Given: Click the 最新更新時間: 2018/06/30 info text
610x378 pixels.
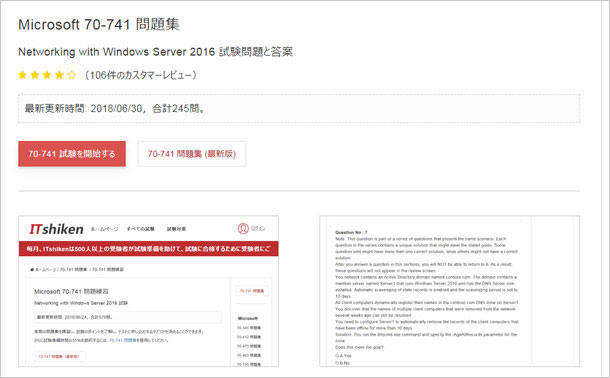Looking at the screenshot, I should tap(115, 108).
